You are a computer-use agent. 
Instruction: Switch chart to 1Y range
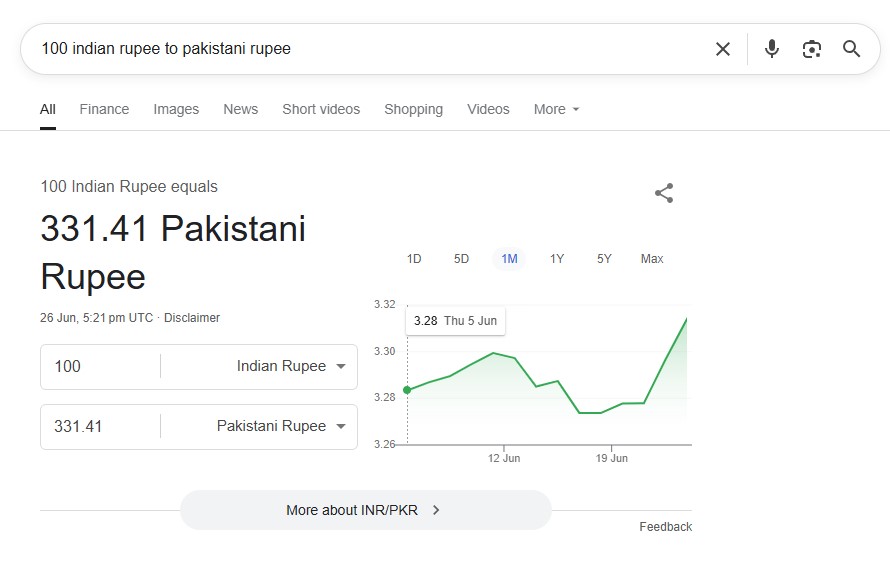coord(557,259)
